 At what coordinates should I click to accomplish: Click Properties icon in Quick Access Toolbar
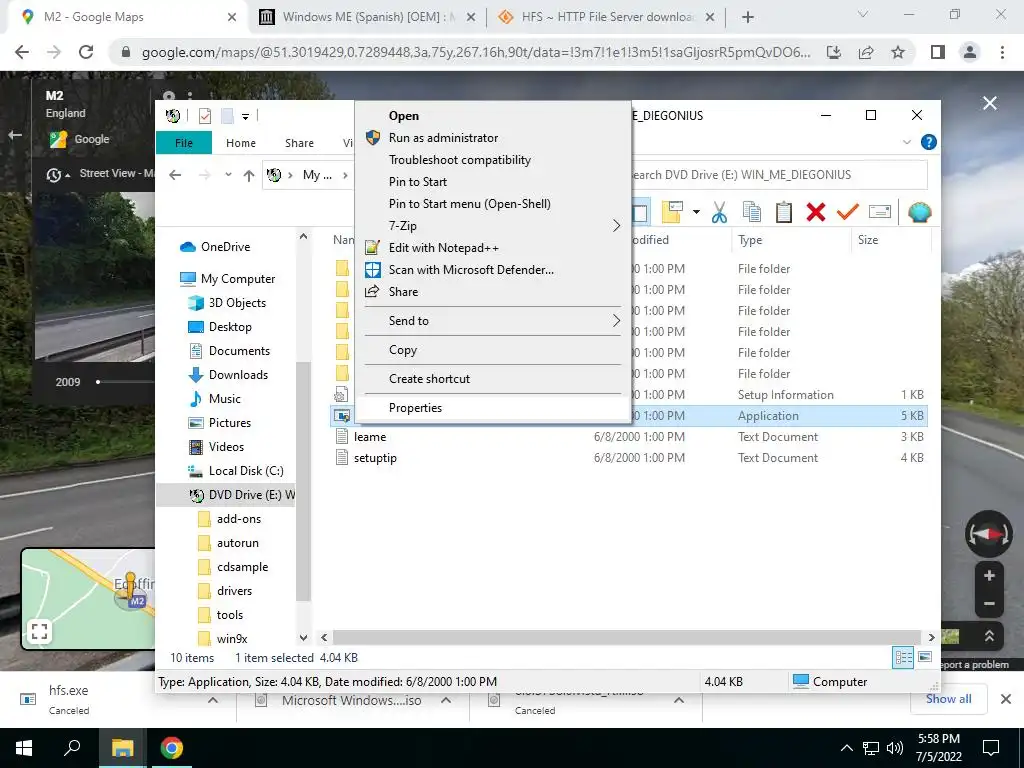(205, 116)
